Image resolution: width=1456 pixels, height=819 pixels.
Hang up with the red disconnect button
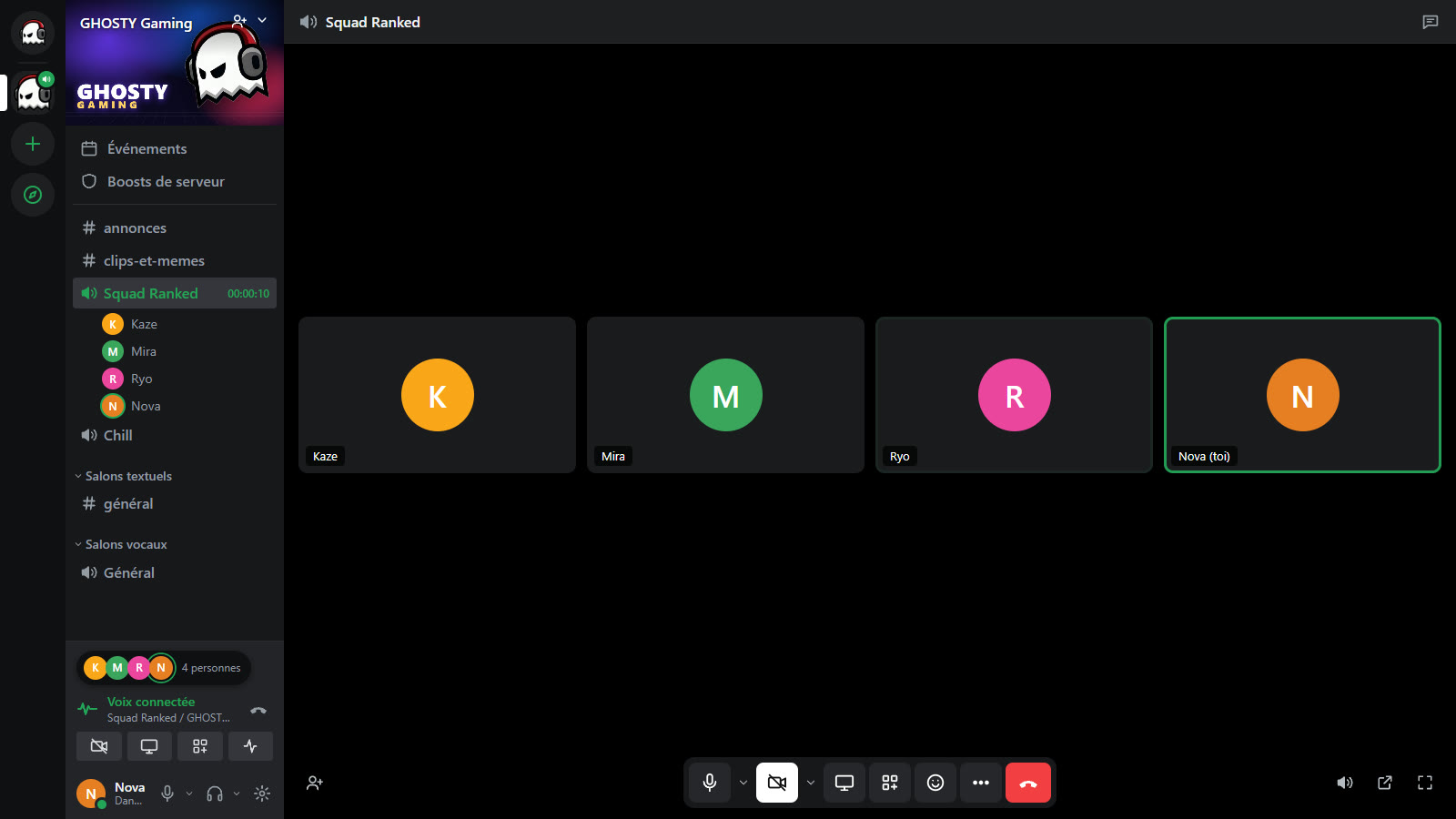click(x=1028, y=783)
